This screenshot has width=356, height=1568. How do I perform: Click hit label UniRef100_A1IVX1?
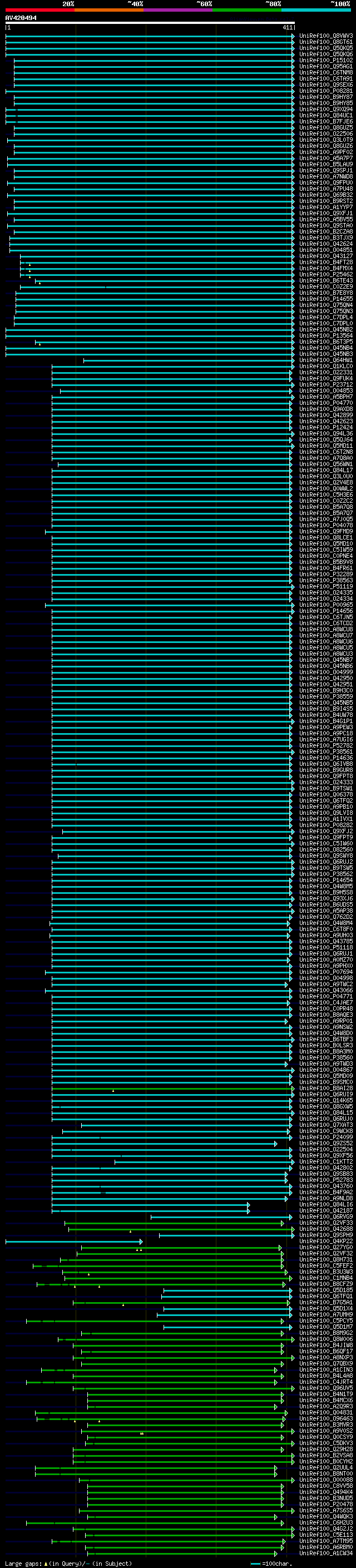point(325,819)
